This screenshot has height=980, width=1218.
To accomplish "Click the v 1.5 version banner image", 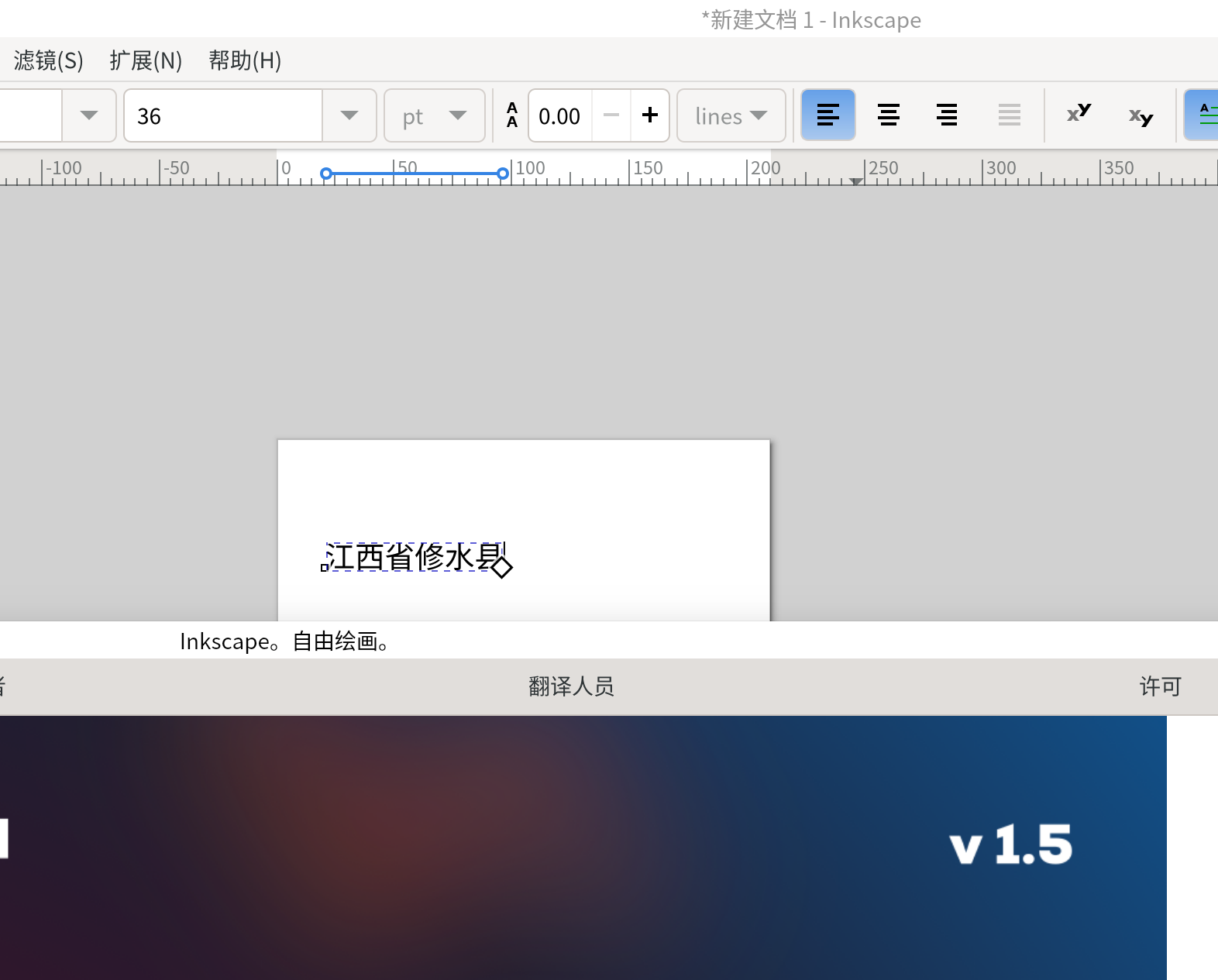I will (583, 848).
